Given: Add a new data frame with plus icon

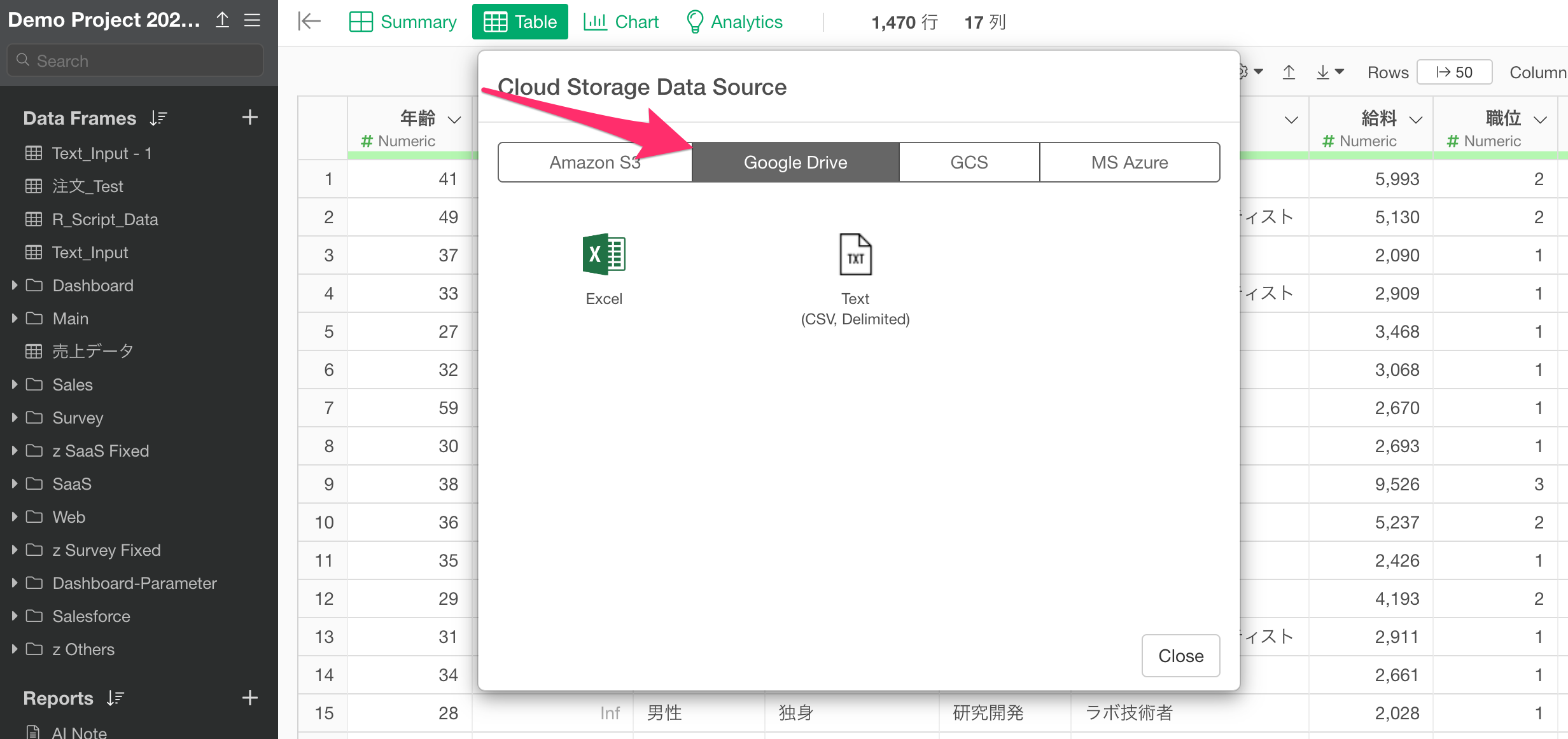Looking at the screenshot, I should (249, 118).
